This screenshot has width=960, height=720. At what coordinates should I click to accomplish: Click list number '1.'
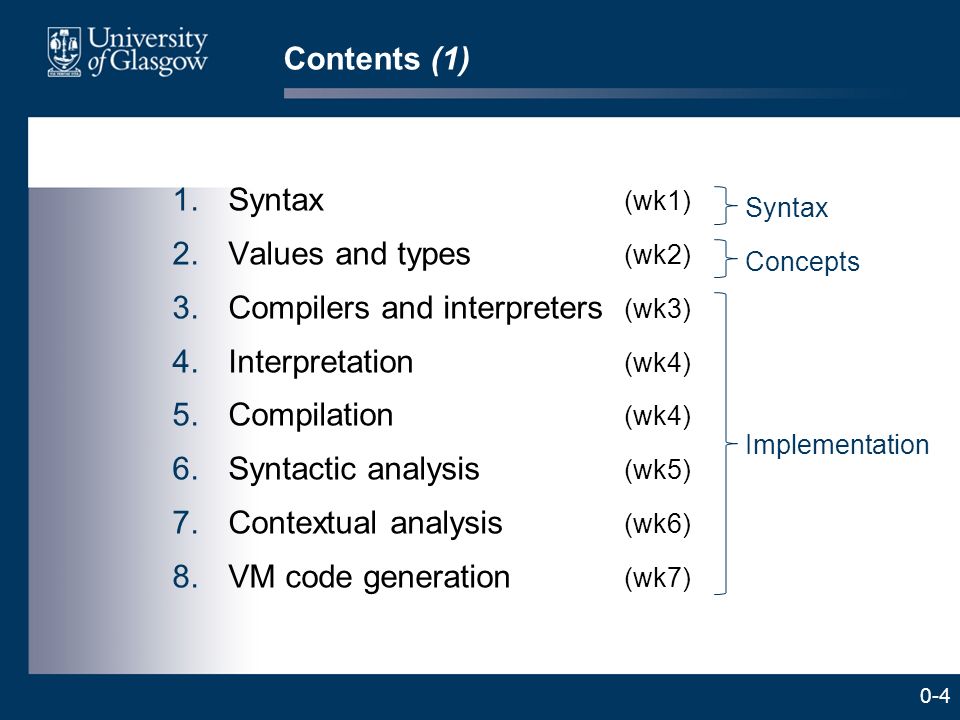(186, 200)
